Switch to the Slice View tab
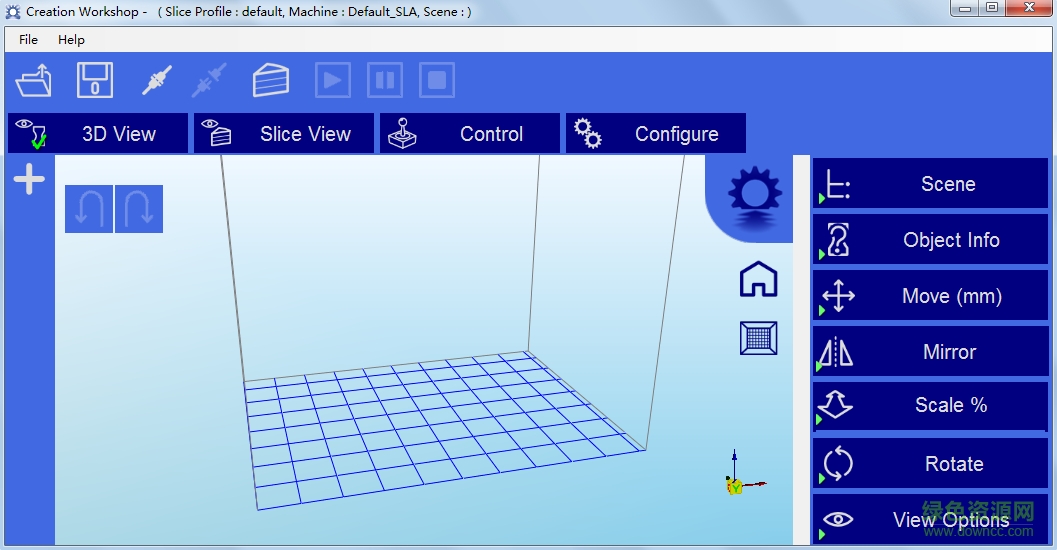 click(x=284, y=133)
